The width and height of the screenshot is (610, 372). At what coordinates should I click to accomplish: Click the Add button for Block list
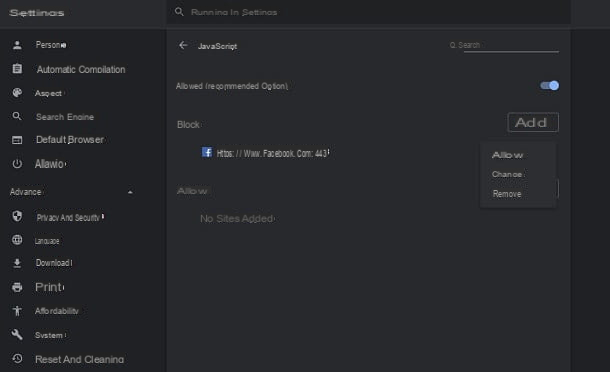533,123
